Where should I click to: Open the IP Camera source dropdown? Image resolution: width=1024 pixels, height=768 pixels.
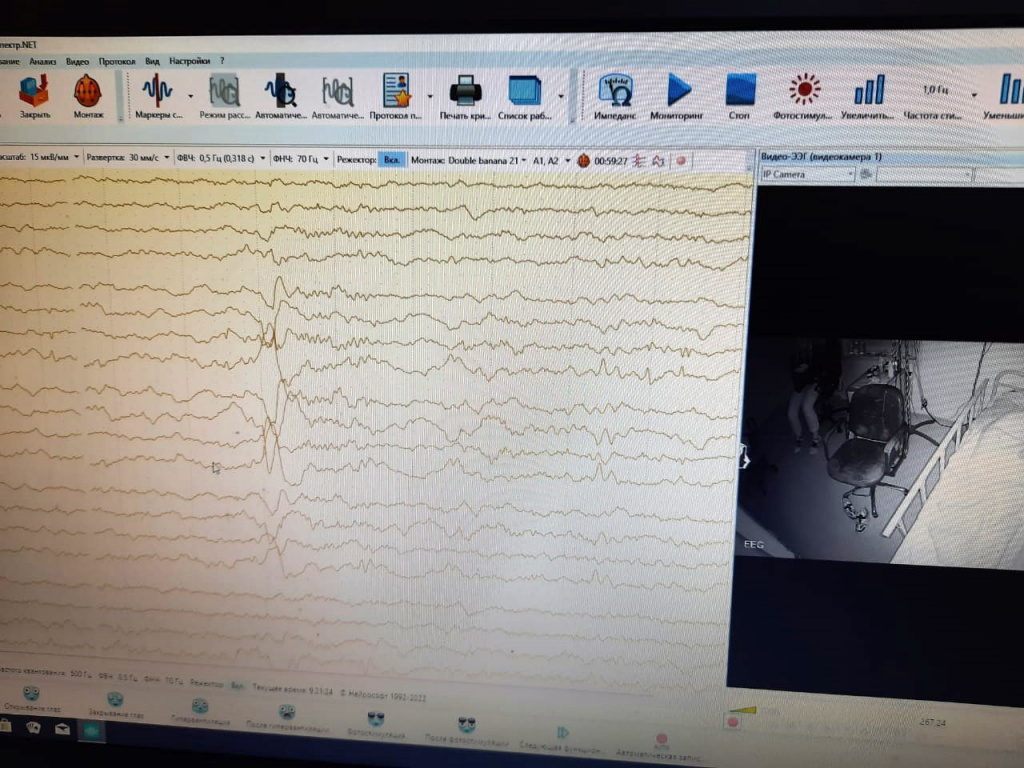coord(808,174)
